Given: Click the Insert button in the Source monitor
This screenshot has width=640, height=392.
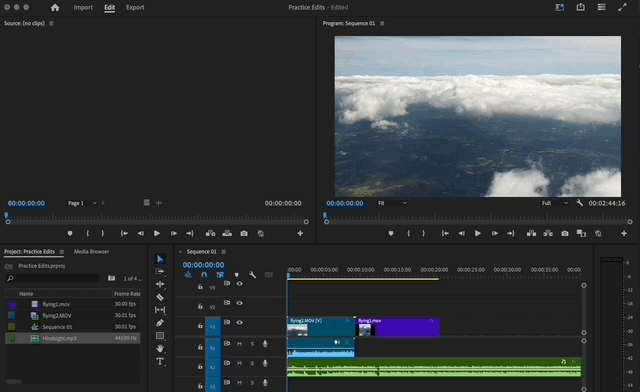Looking at the screenshot, I should click(210, 233).
